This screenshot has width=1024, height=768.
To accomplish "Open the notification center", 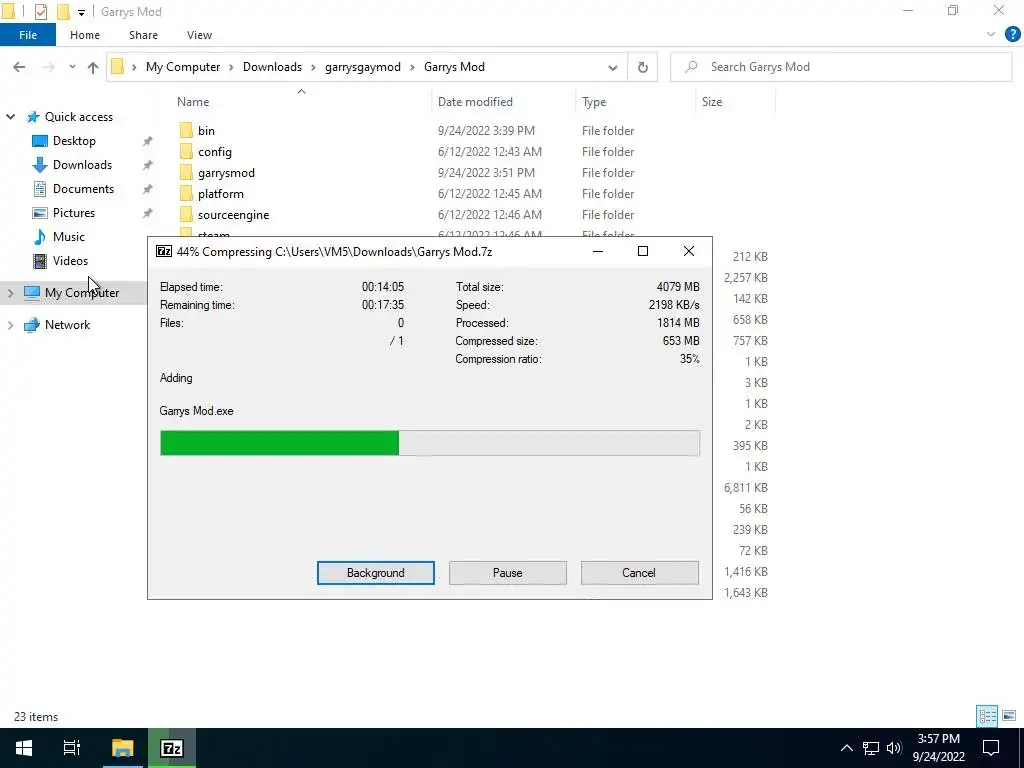I will pos(991,748).
